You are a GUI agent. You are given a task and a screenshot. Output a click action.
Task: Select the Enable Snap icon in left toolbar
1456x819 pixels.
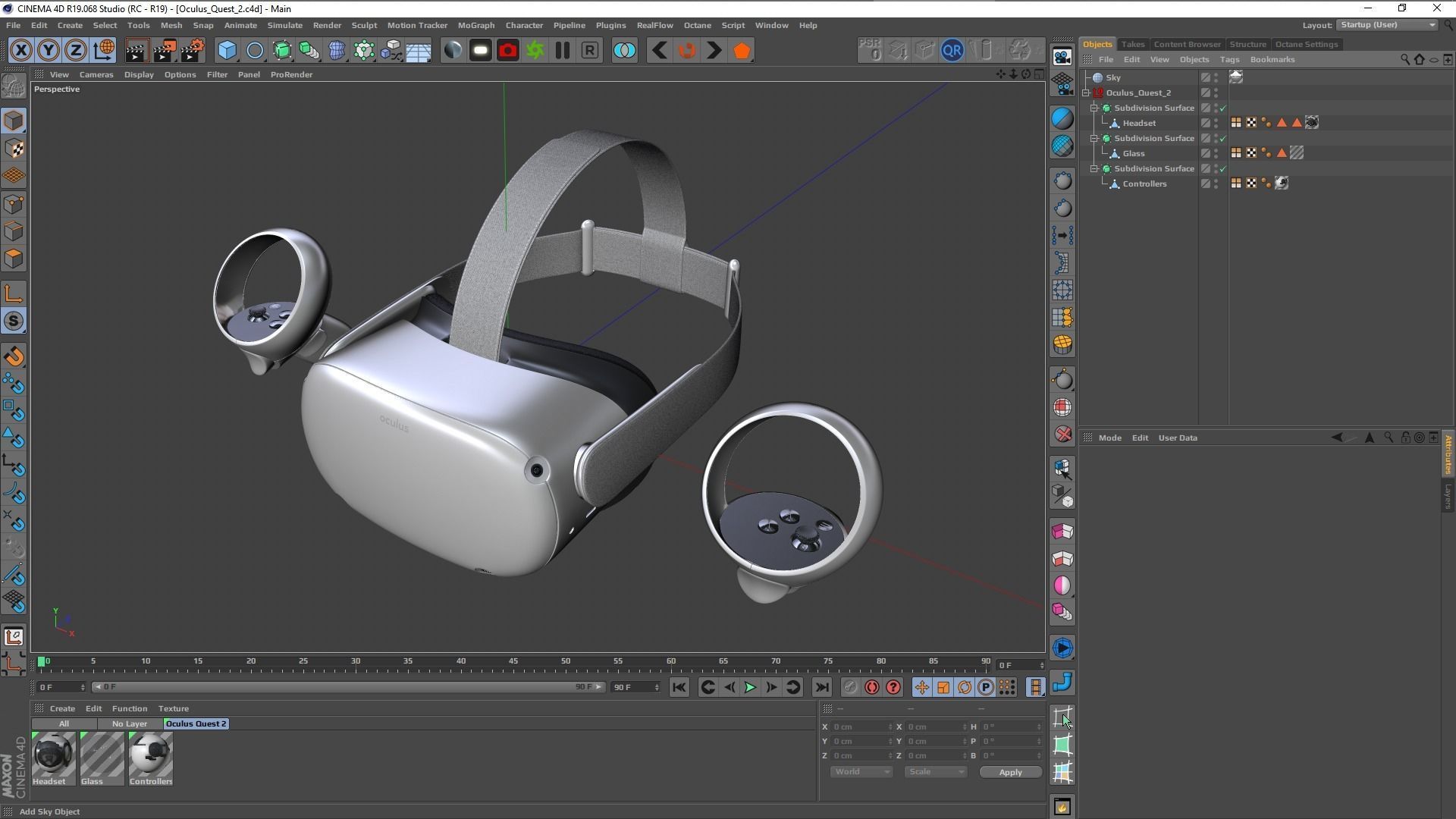pos(13,322)
